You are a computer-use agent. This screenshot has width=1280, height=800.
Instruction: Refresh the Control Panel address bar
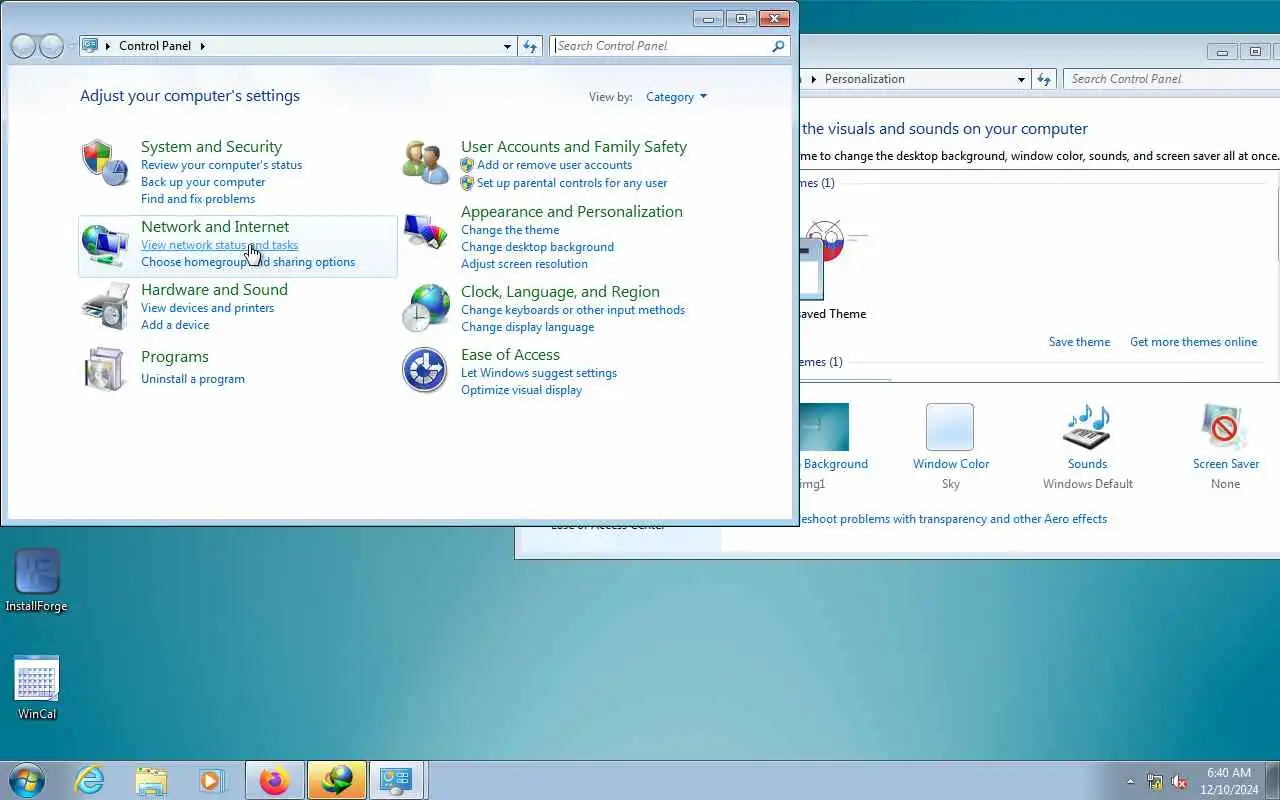[x=530, y=46]
